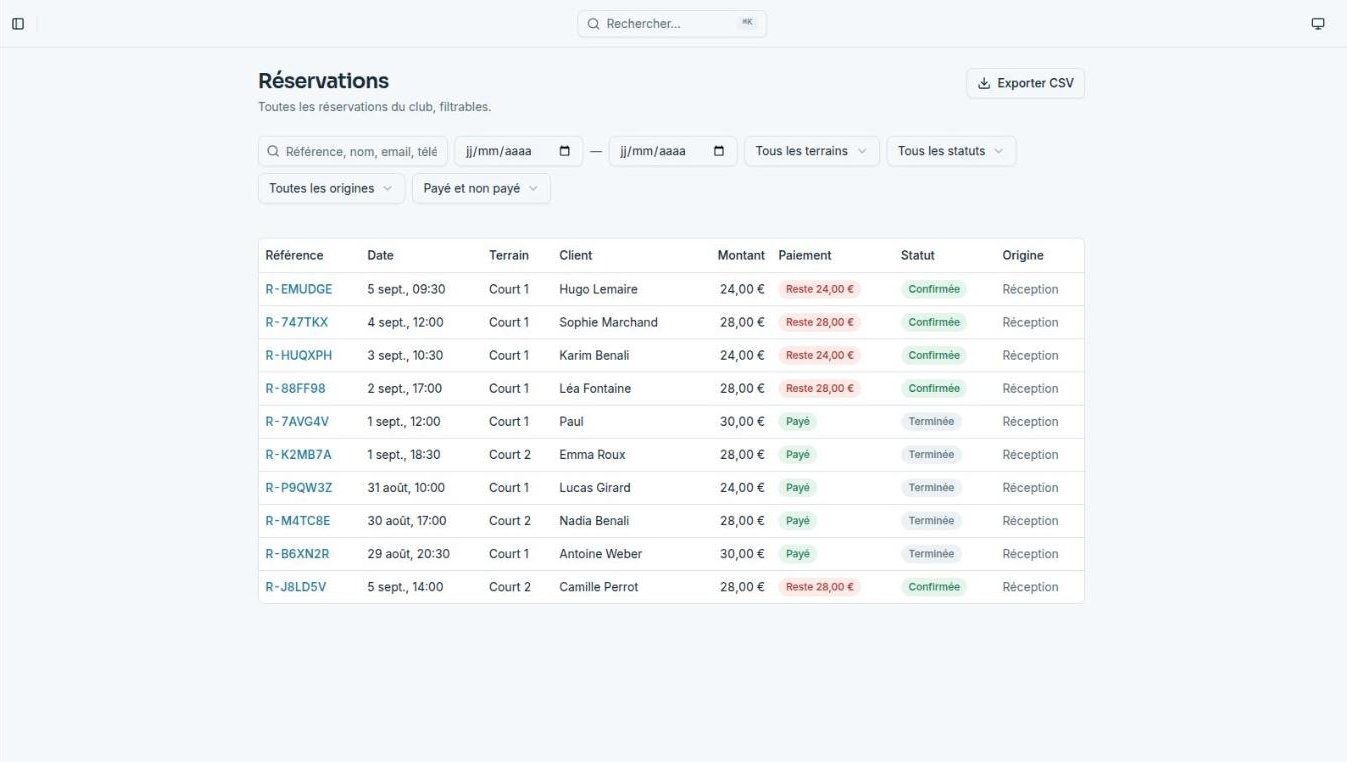Expand the Toutes les origines dropdown
Screen dimensions: 1347x762
(331, 188)
